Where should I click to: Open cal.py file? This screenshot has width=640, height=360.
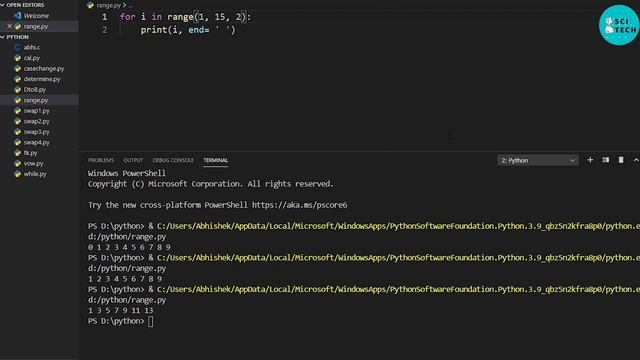pyautogui.click(x=32, y=58)
